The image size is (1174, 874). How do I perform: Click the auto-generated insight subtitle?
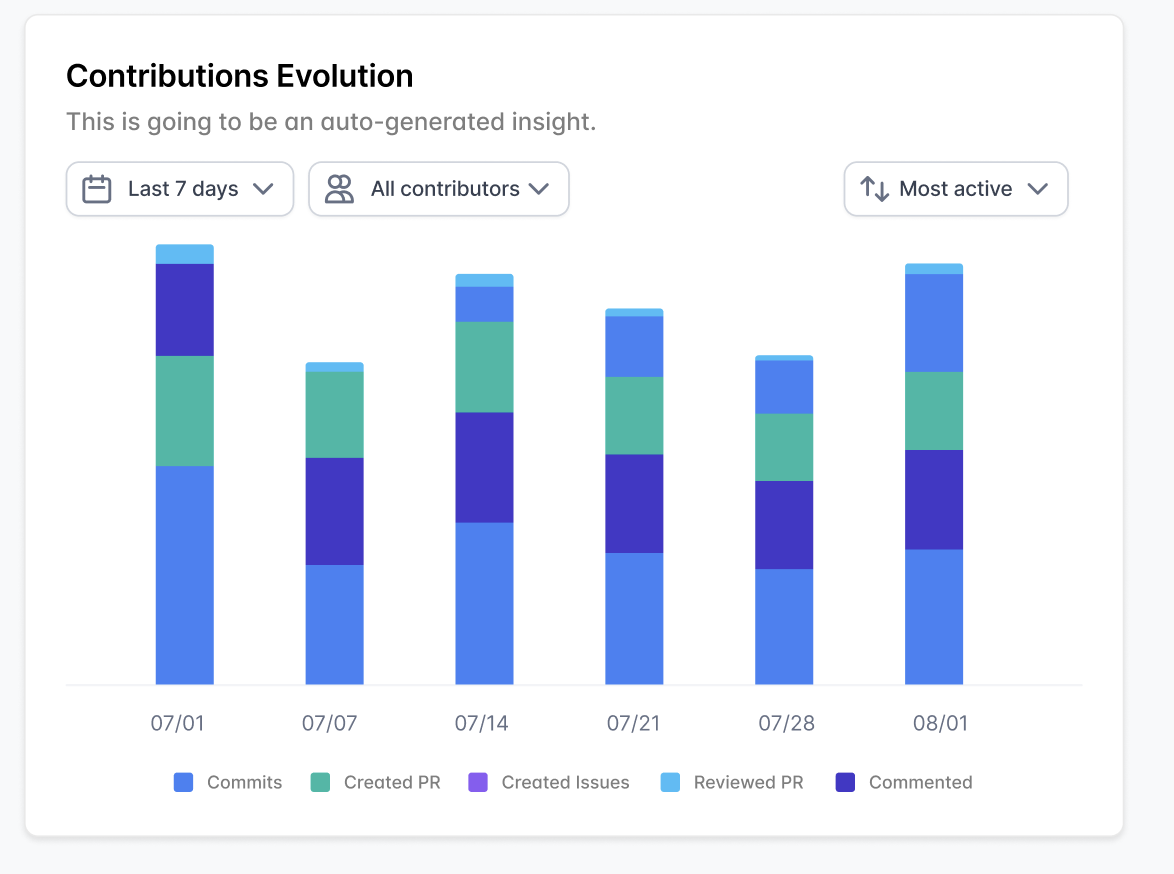point(331,121)
